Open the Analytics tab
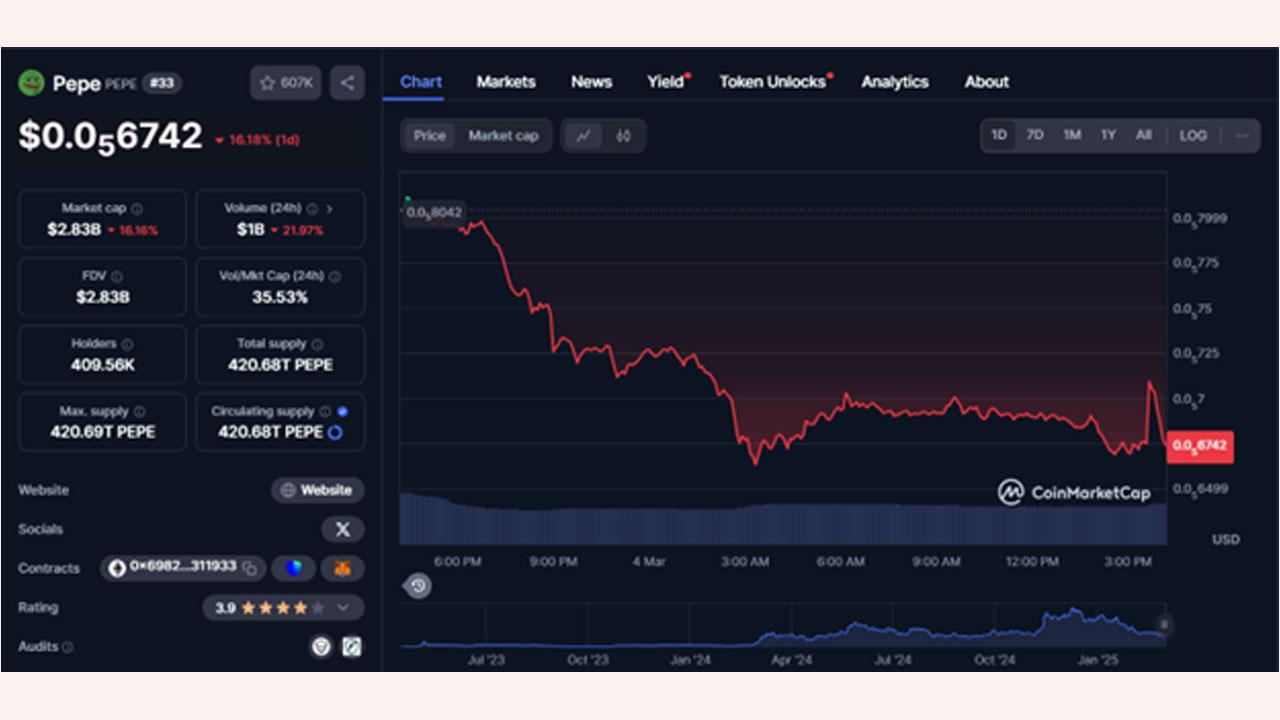 895,82
